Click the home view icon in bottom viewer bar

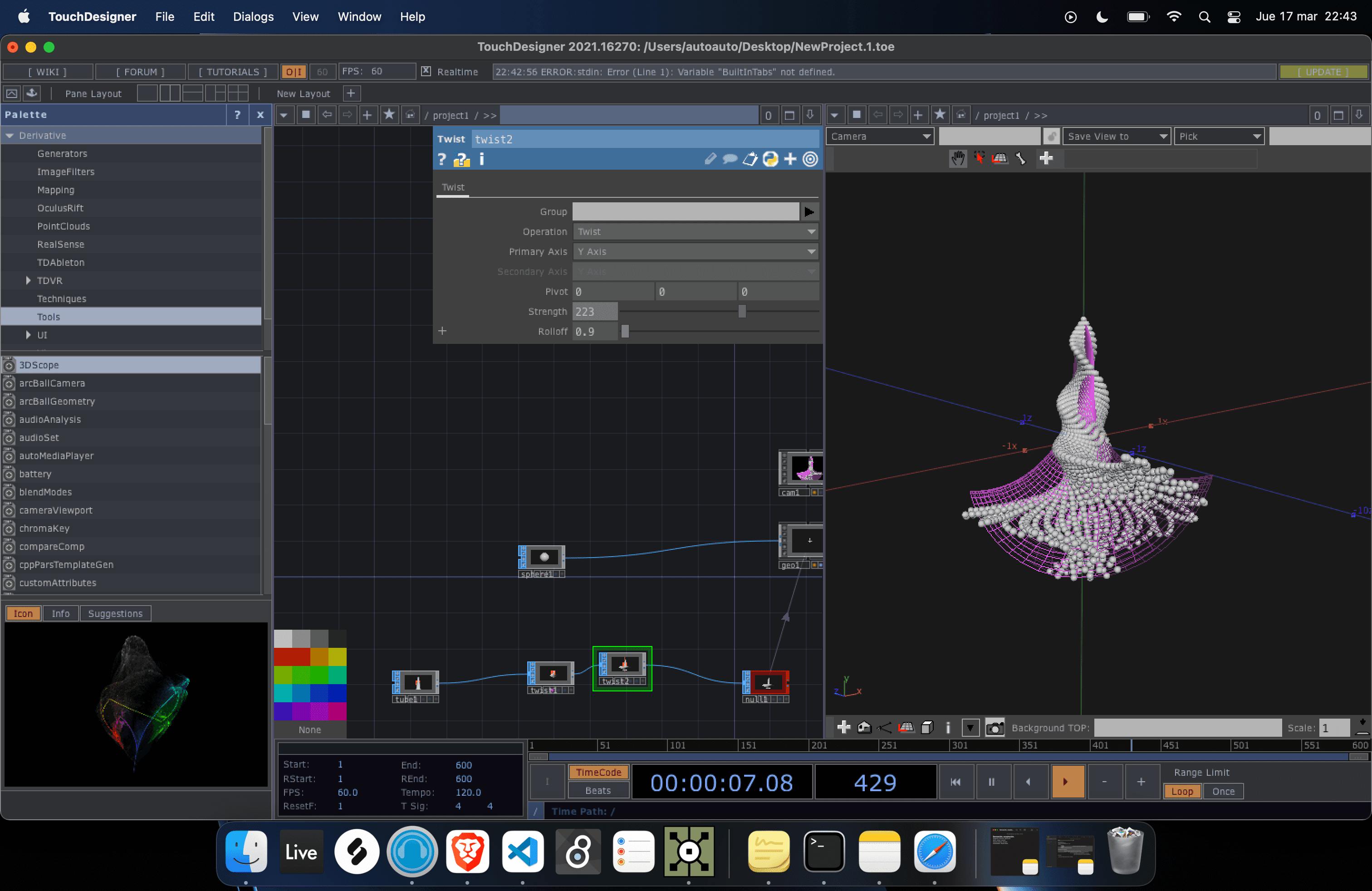[864, 727]
